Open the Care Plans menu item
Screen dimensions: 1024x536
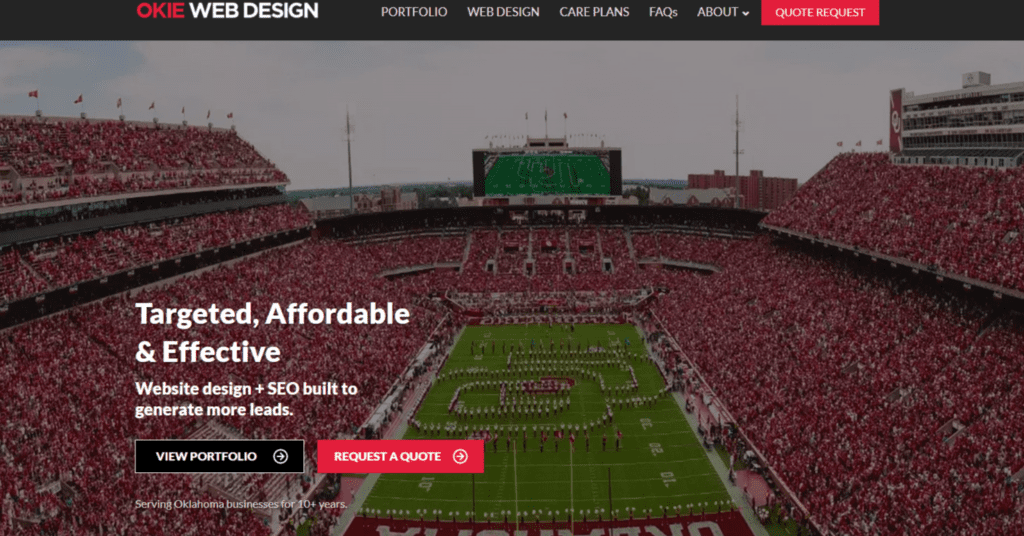594,12
